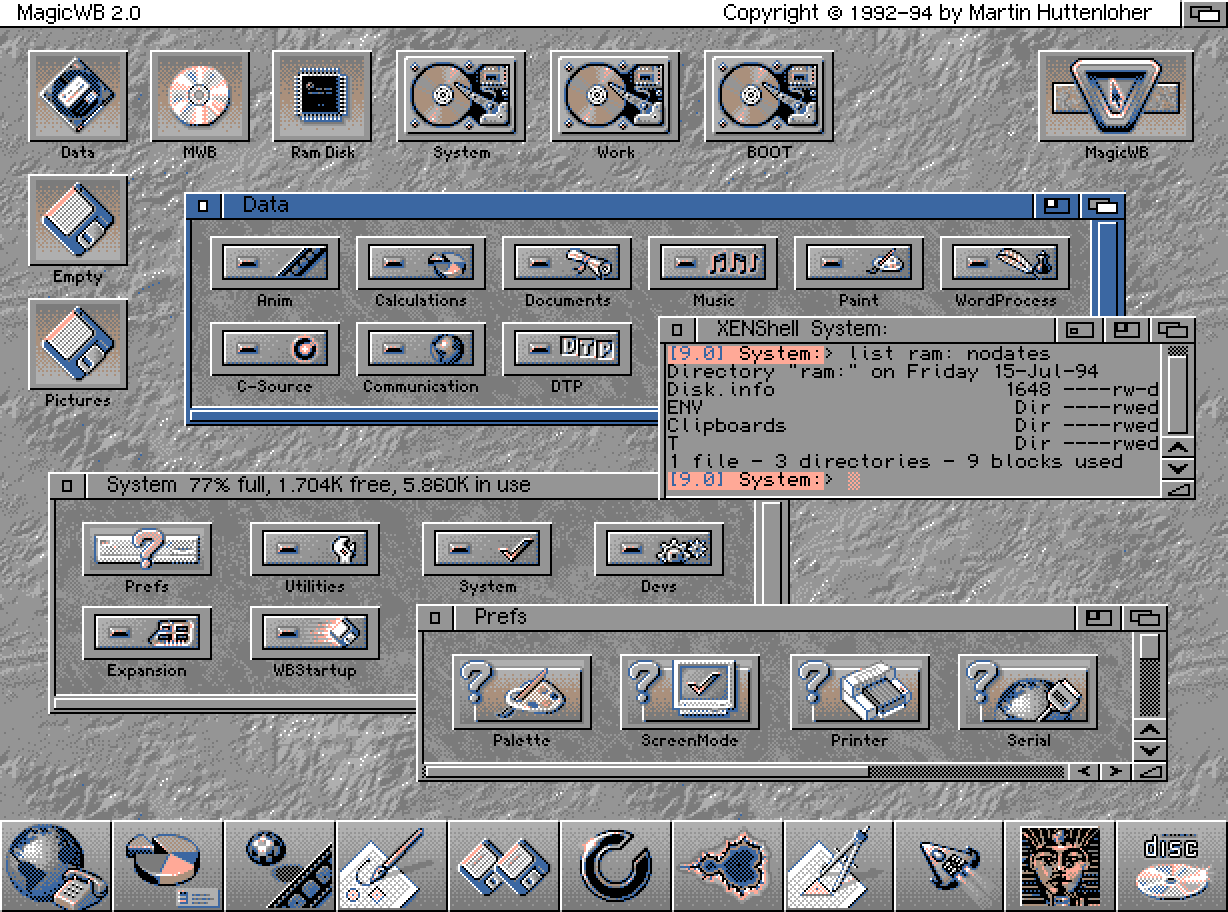
Task: Open the BOOT hard drive icon
Action: click(768, 96)
